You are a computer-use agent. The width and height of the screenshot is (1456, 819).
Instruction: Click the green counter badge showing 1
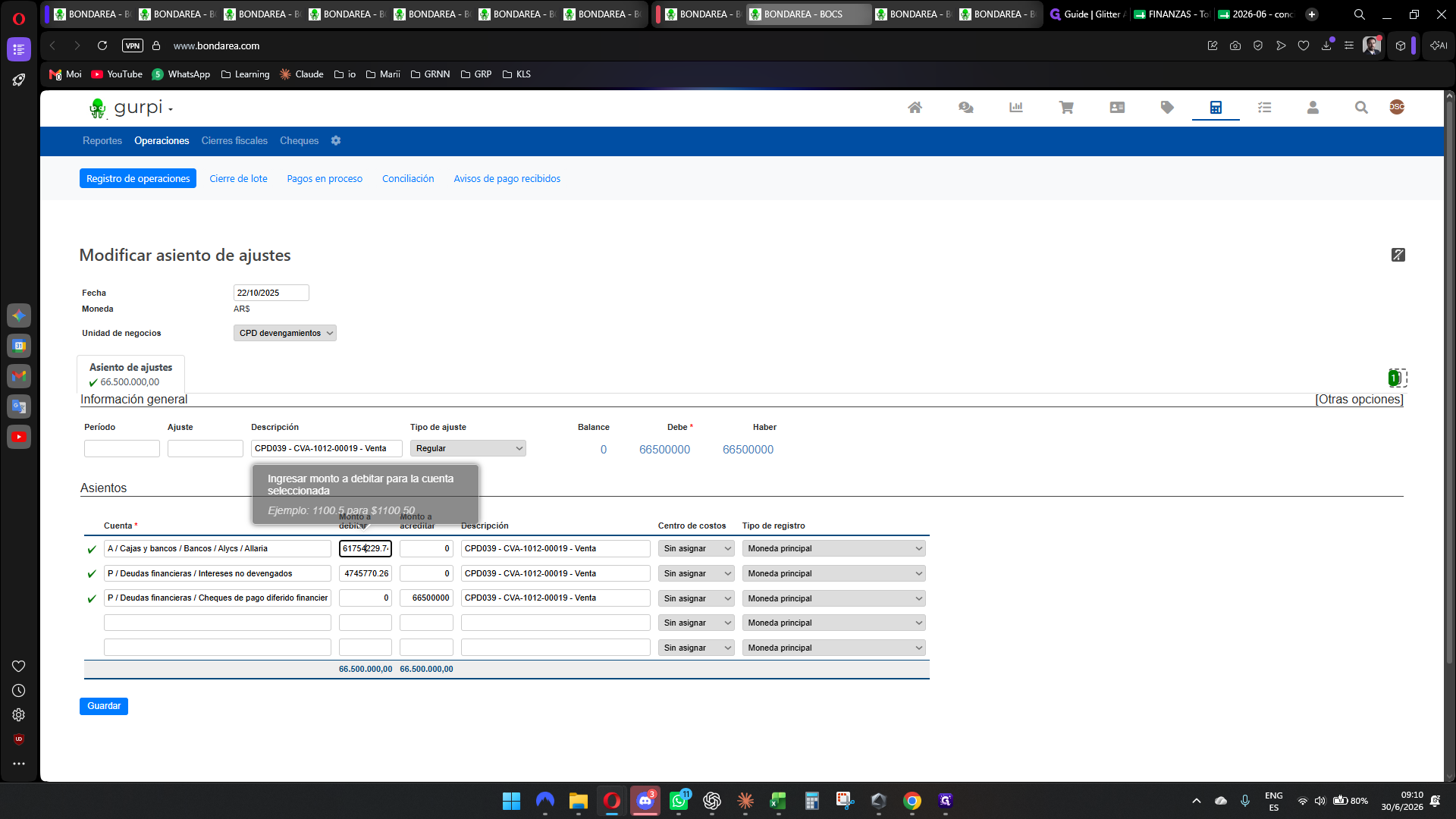1394,378
